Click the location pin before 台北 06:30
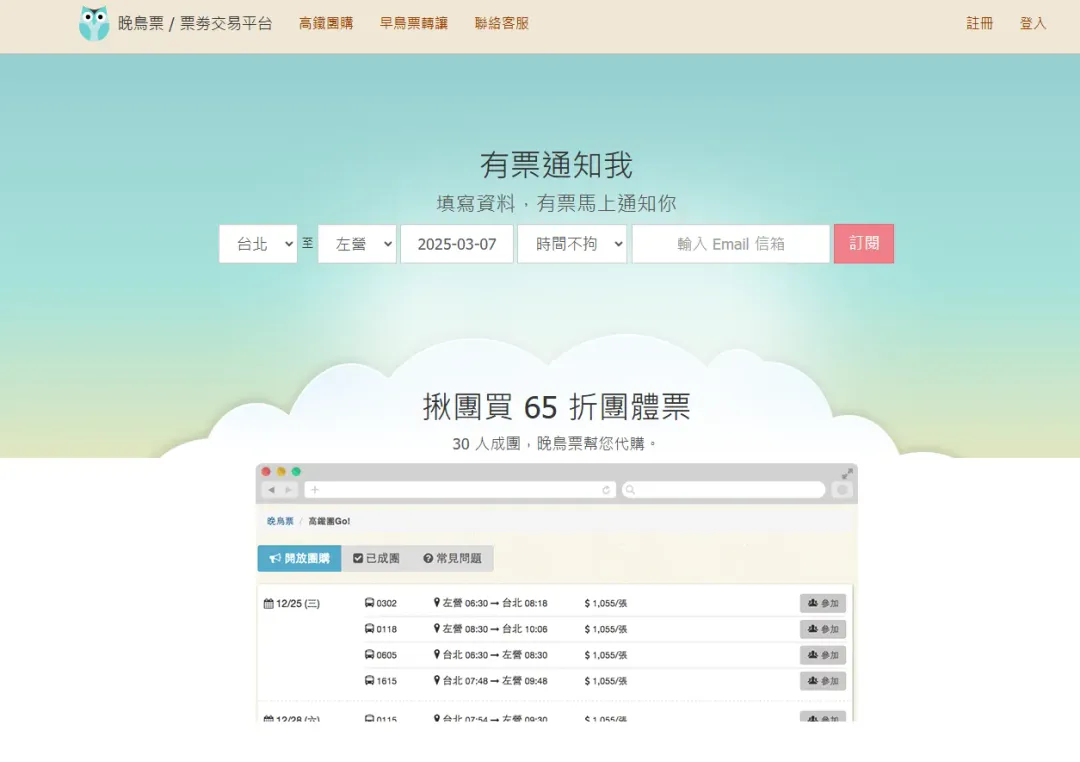The image size is (1080, 762). pyautogui.click(x=437, y=655)
